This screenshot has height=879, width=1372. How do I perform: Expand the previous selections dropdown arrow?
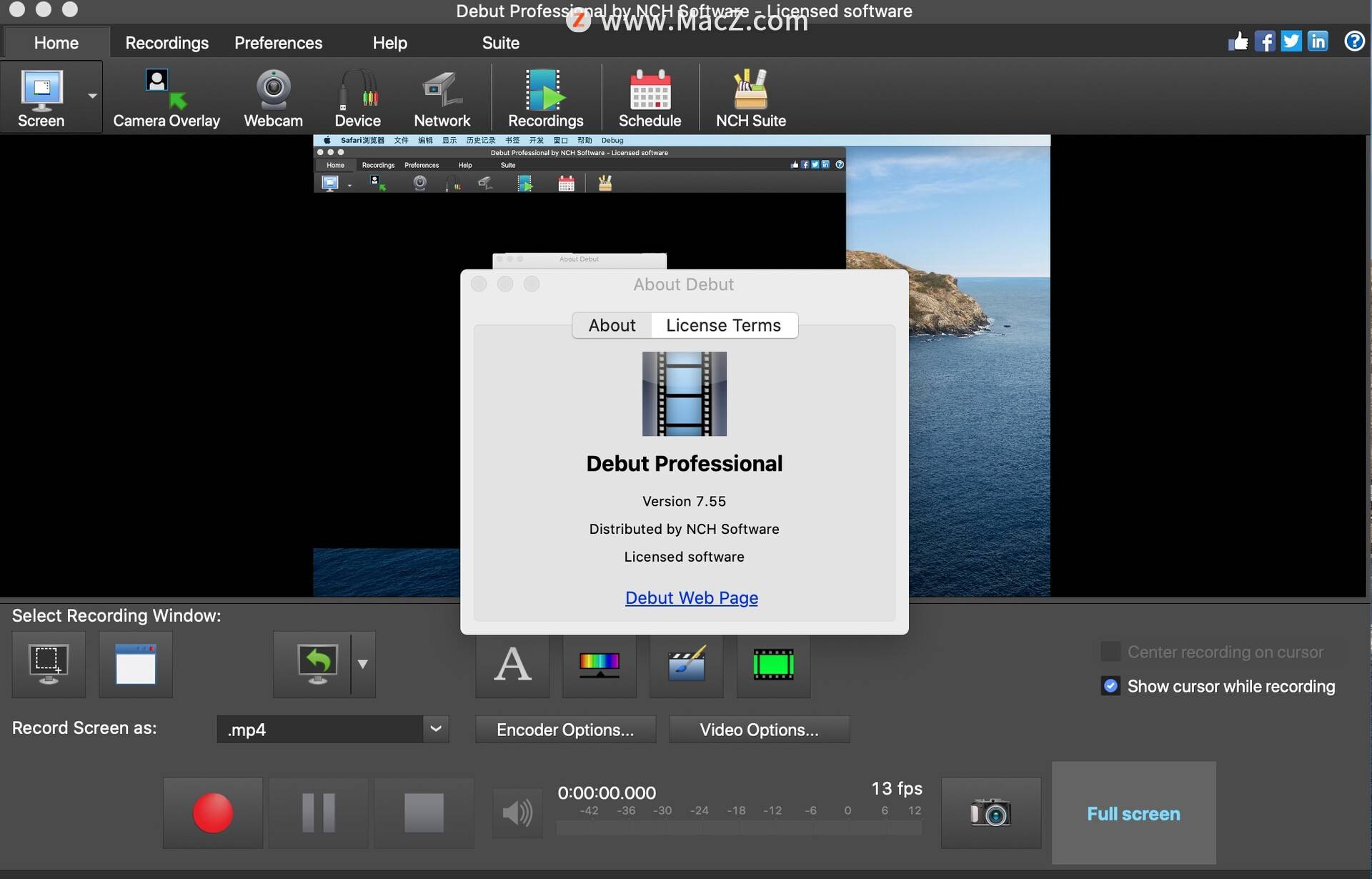(363, 665)
